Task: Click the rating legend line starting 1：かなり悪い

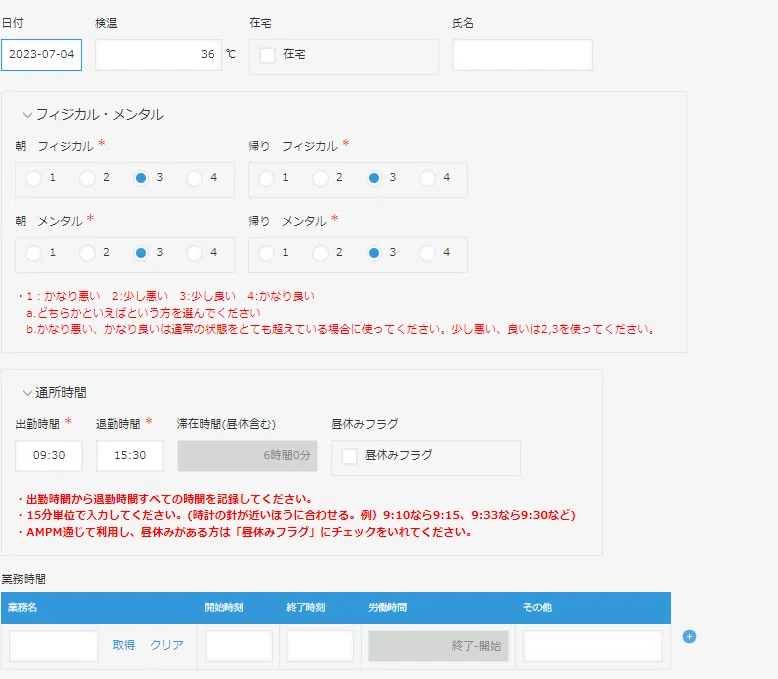Action: (x=166, y=296)
